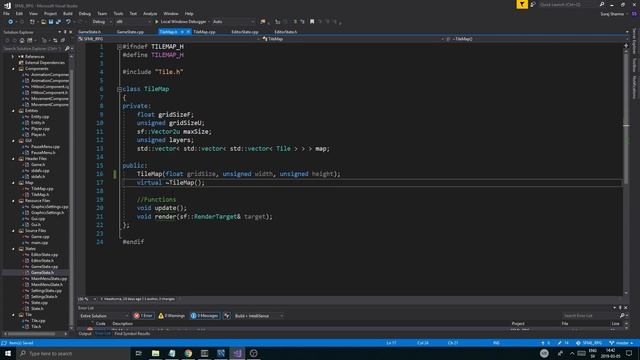Click the Navigate Backward toolbar icon
Screen dimensions: 640x360
point(10,22)
